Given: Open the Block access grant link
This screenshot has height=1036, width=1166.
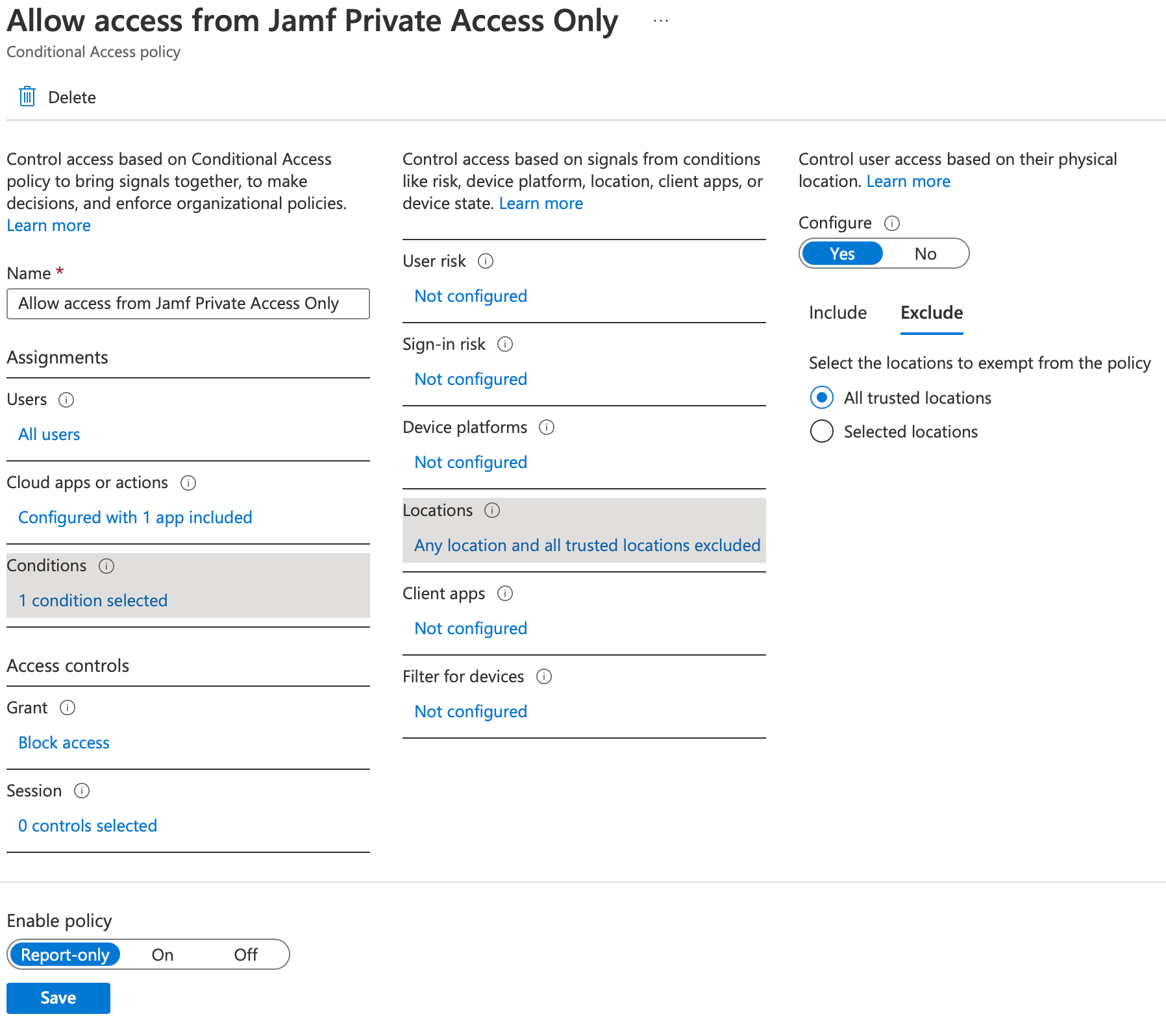Looking at the screenshot, I should tap(64, 743).
